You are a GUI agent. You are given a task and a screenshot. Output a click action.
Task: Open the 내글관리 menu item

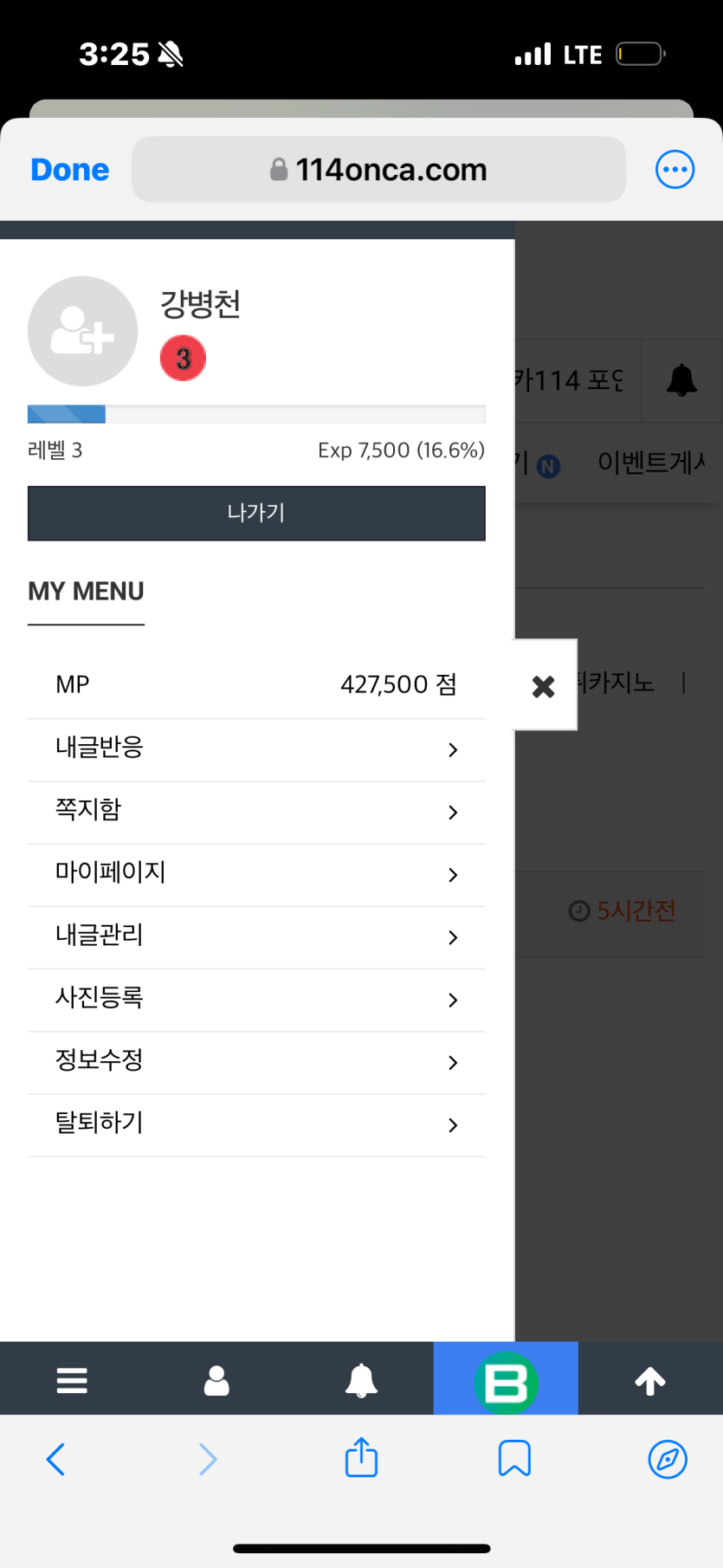tap(256, 937)
